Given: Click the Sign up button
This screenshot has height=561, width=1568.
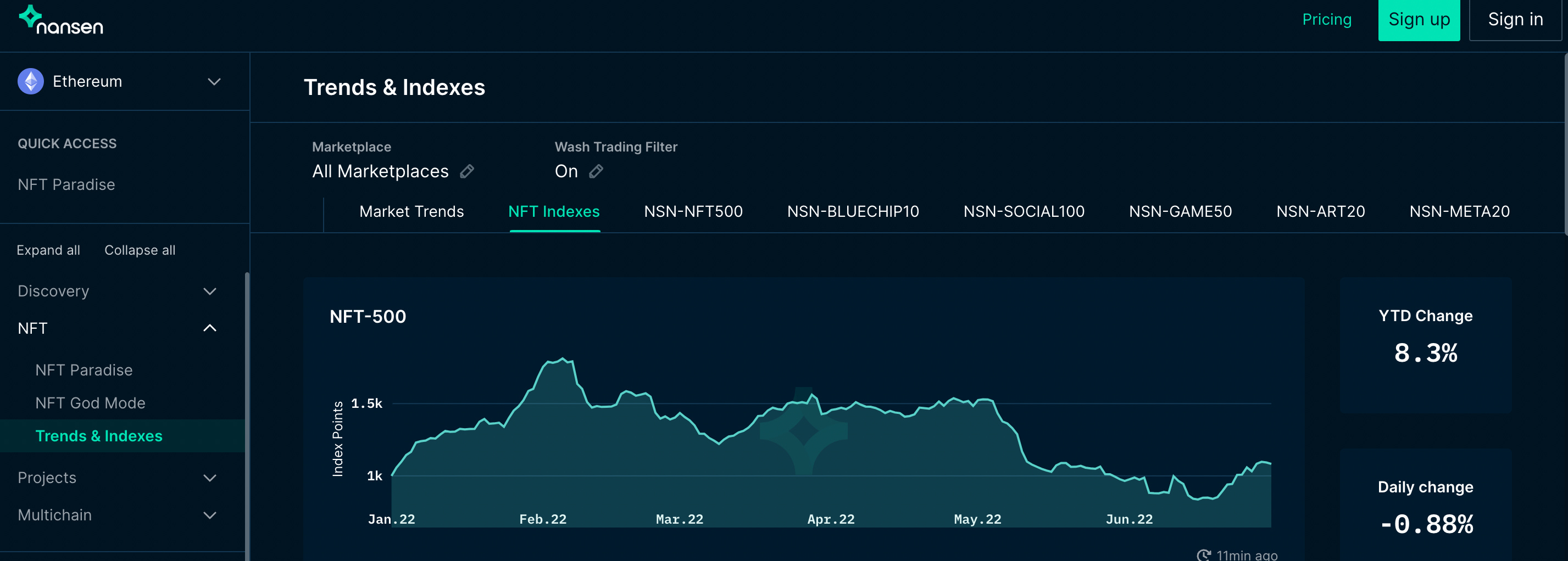Looking at the screenshot, I should [1419, 20].
